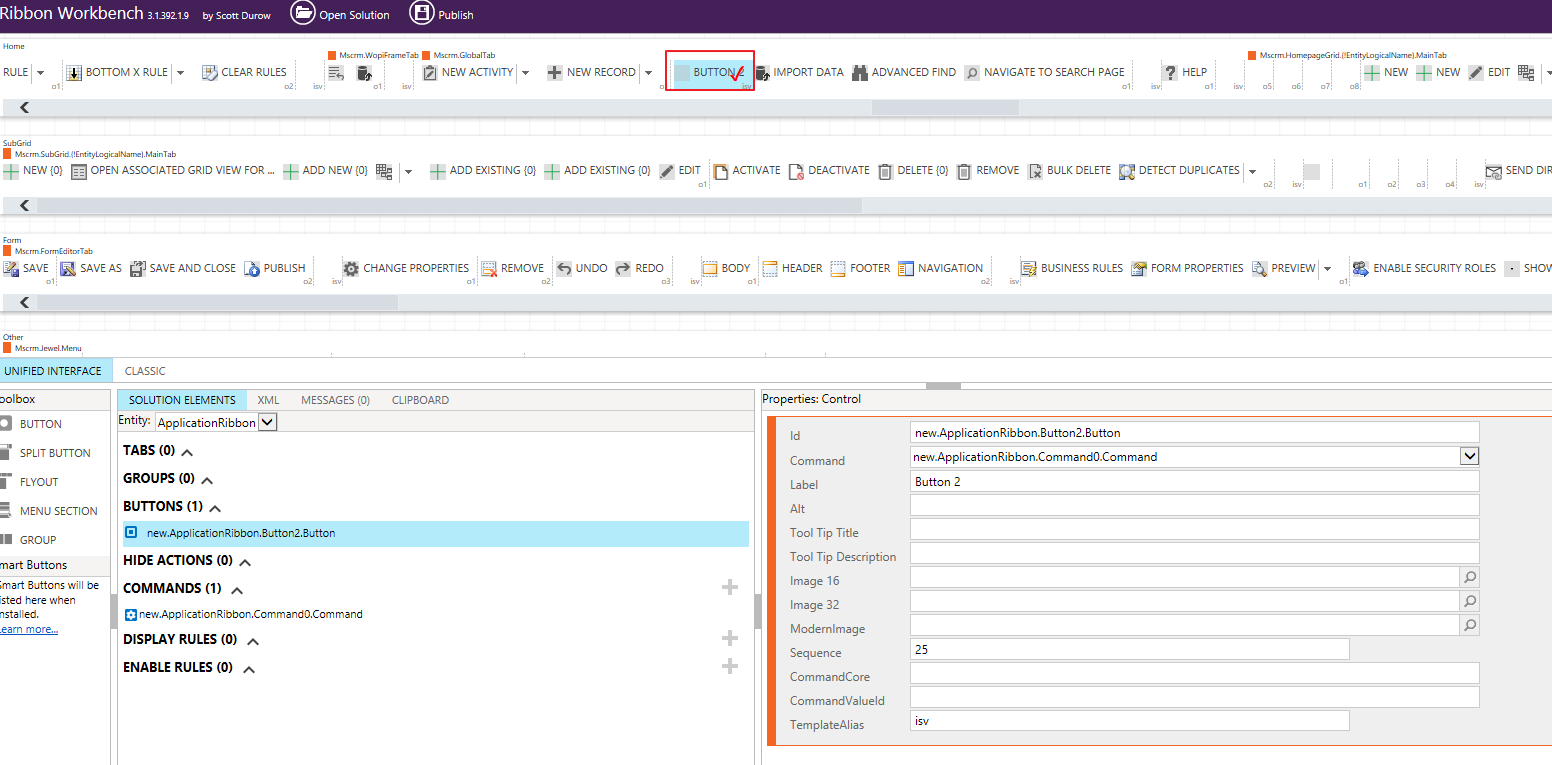Click the Clear Rules ribbon button
The width and height of the screenshot is (1552, 765).
tap(244, 72)
